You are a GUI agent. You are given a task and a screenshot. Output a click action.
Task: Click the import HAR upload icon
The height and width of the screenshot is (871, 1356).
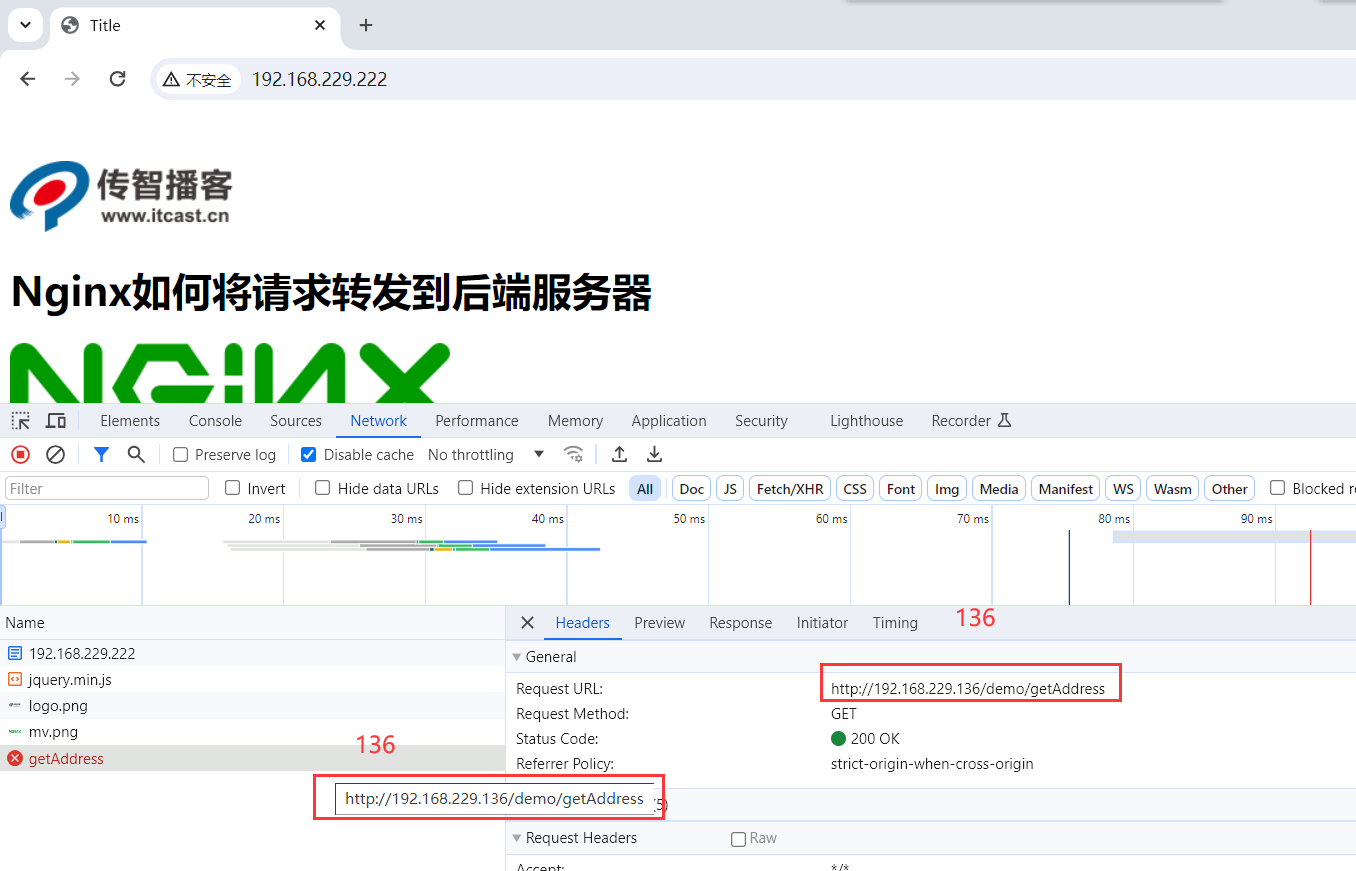pos(620,455)
